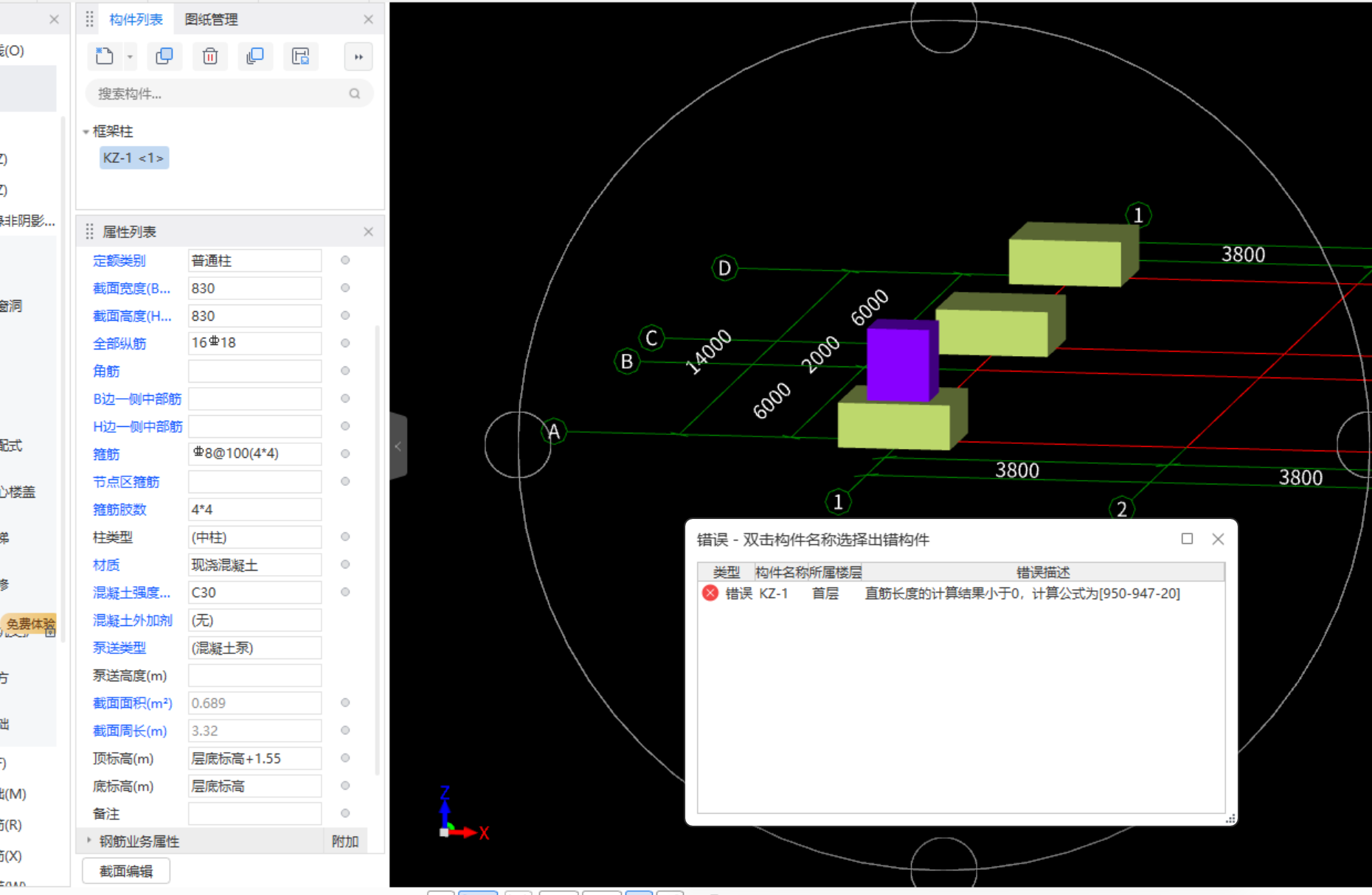Grab the 属性列表 panel drag handle
Viewport: 1372px width, 895px height.
[x=89, y=231]
